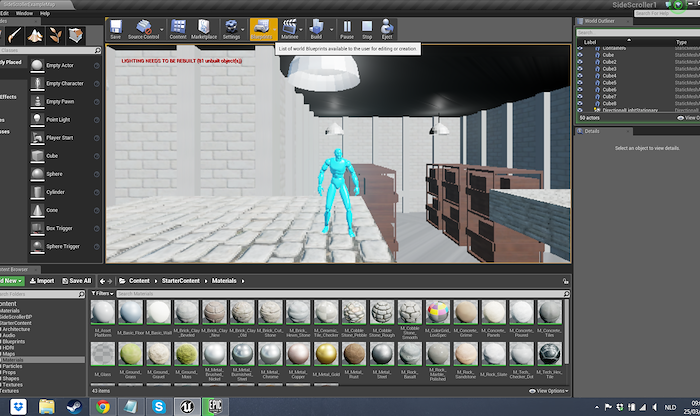Expand the path arrow after StarterContent breadcrumb
The image size is (700, 416).
tap(206, 281)
